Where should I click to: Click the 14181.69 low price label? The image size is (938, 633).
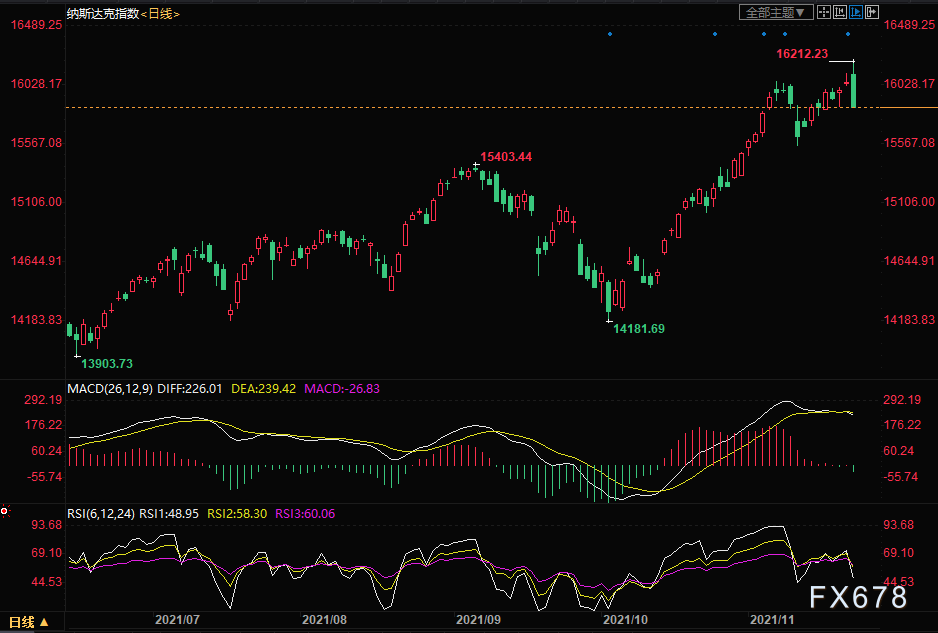point(639,328)
